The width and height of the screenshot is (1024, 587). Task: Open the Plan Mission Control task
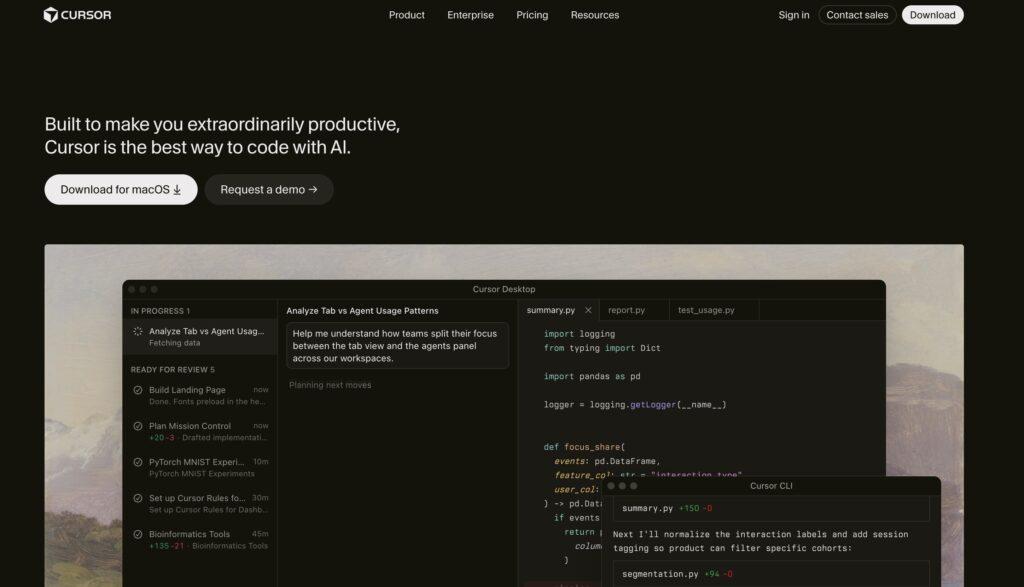(200, 431)
